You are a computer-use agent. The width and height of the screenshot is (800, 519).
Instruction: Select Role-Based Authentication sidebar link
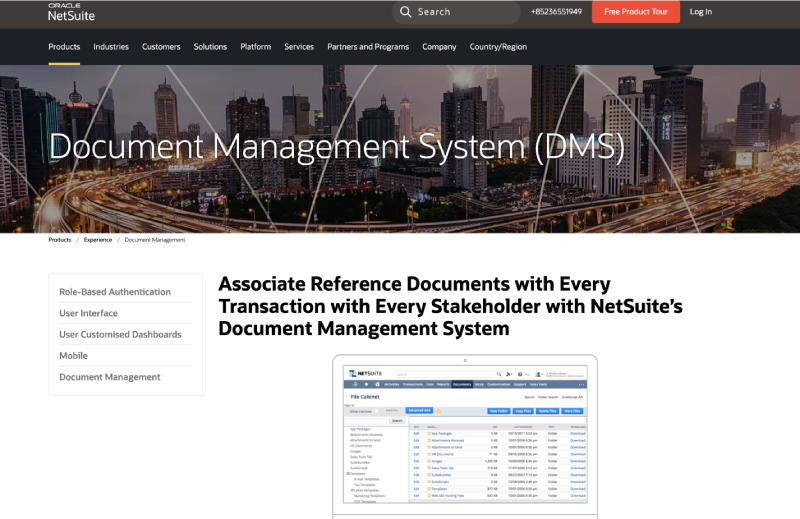(115, 292)
